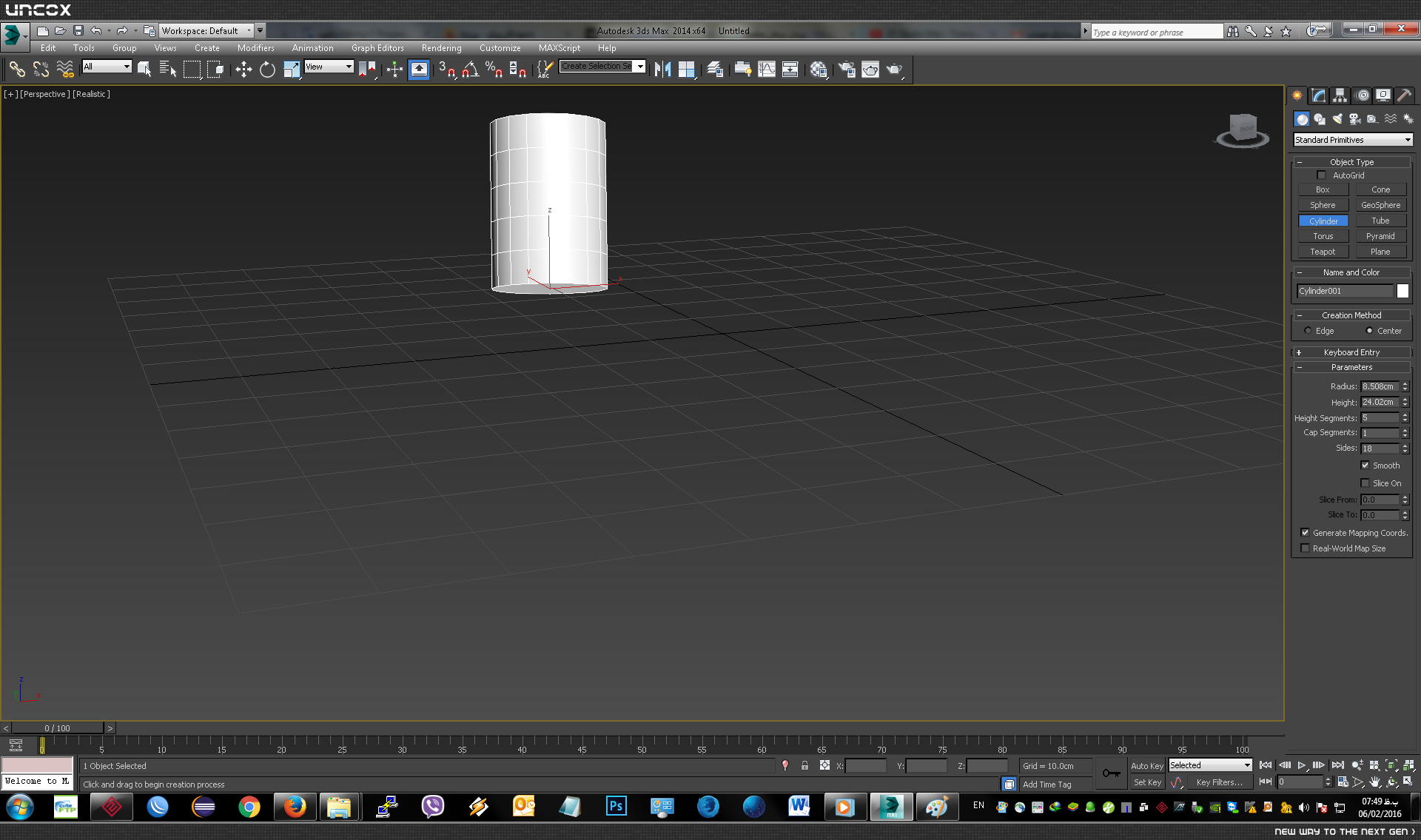1421x840 pixels.
Task: Open the Standard Primitives dropdown
Action: pyautogui.click(x=1353, y=140)
